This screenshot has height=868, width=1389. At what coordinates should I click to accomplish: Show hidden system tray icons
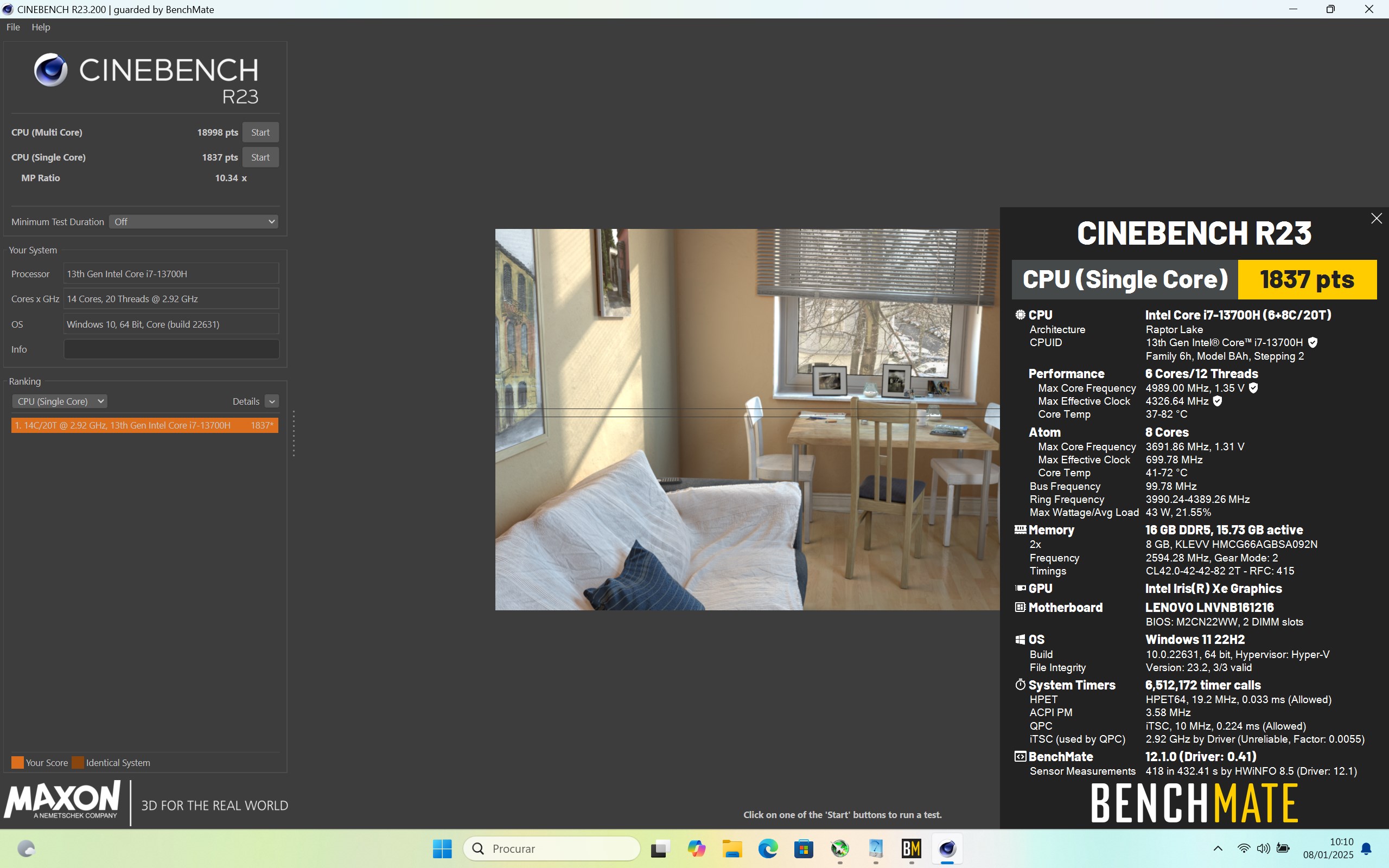(x=1218, y=848)
